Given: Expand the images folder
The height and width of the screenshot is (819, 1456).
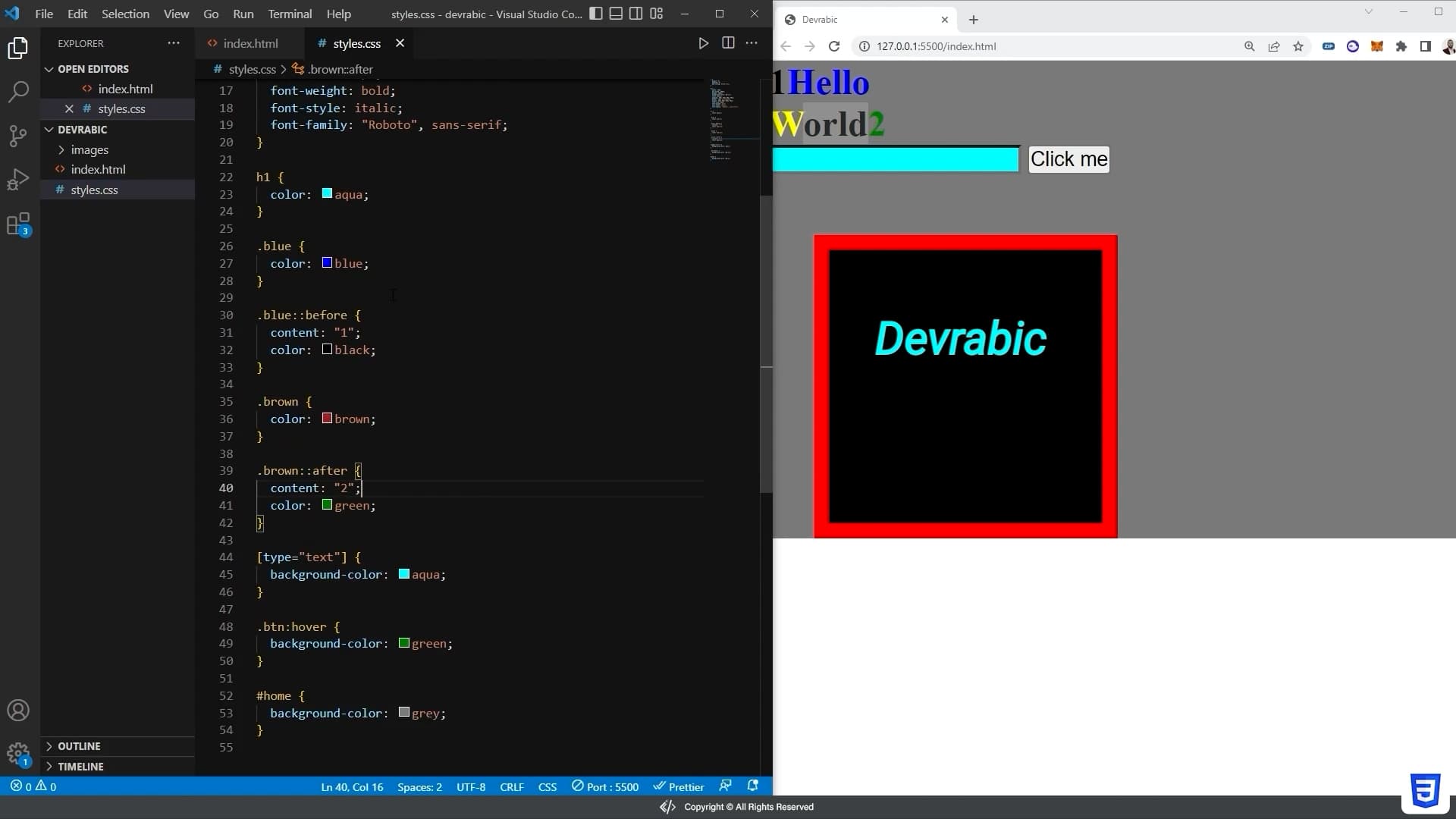Looking at the screenshot, I should pos(89,150).
